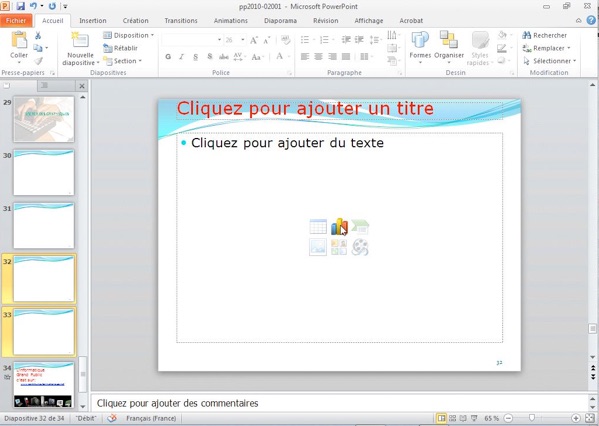
Task: Click the Nouvelle diapositive icon
Action: click(80, 40)
